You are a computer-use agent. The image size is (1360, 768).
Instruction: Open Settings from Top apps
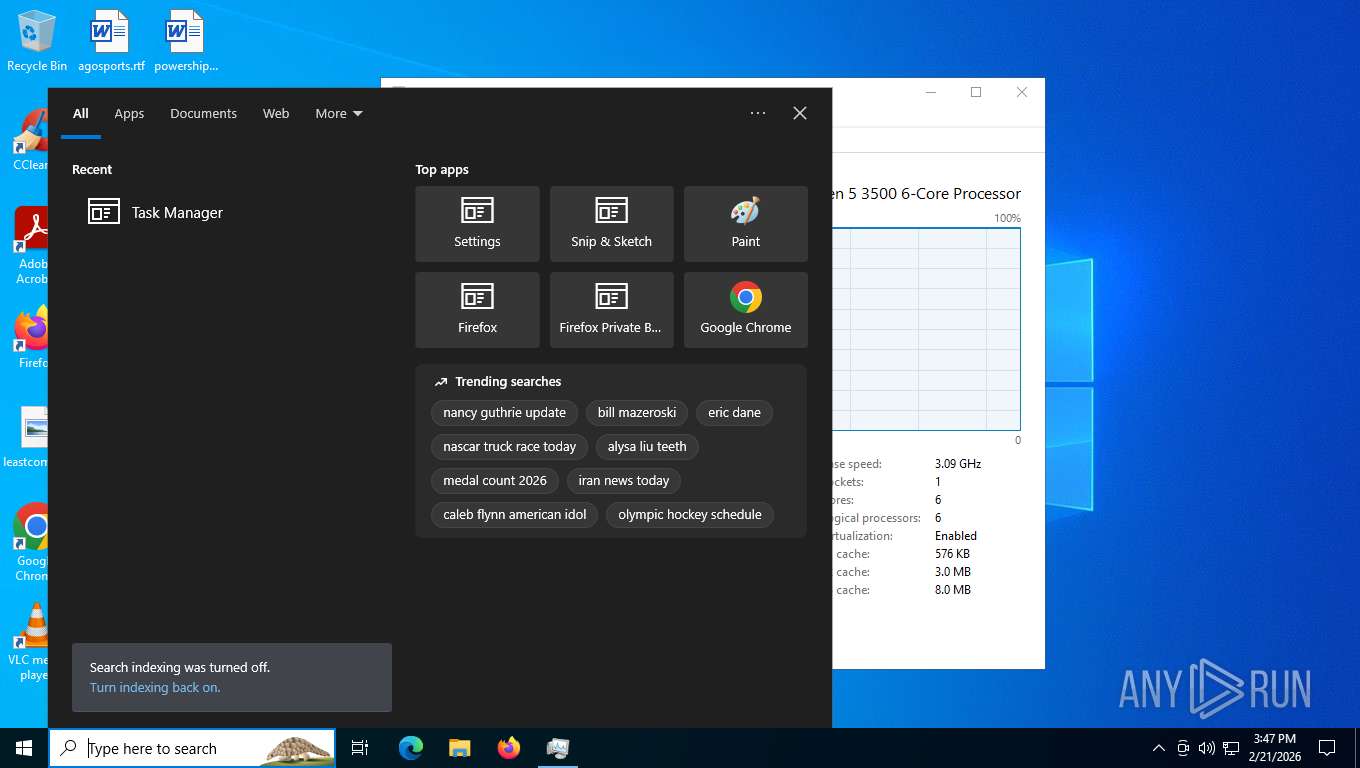click(477, 224)
